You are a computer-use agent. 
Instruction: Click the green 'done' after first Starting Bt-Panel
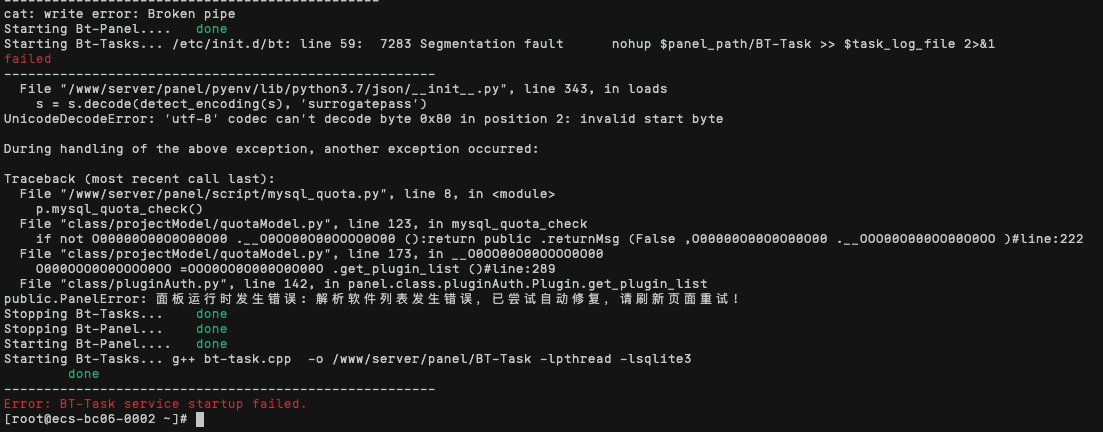(x=212, y=30)
